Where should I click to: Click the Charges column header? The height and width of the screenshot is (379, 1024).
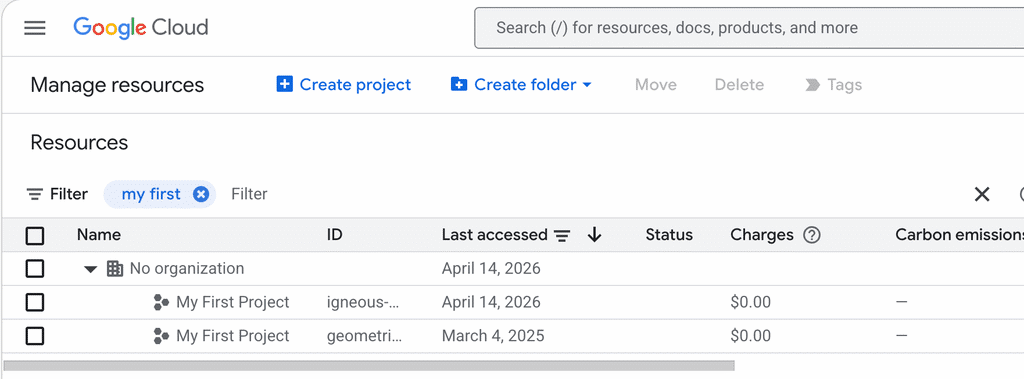pos(761,235)
